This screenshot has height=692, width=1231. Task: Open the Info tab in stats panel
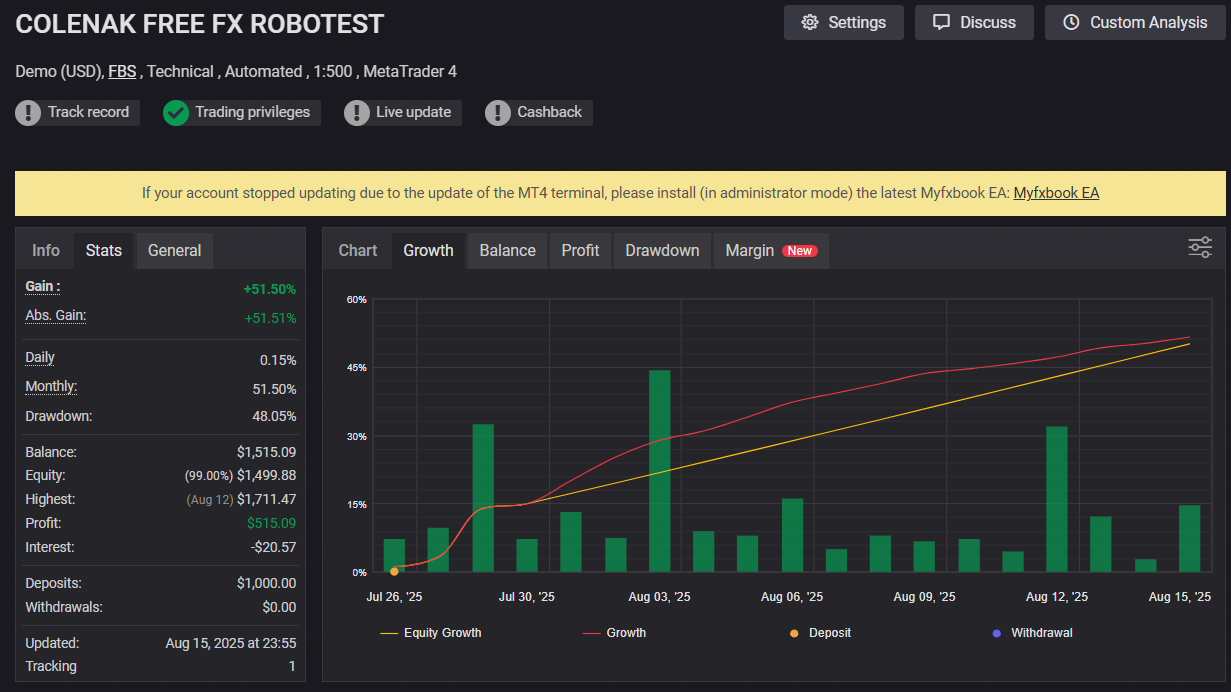tap(46, 250)
